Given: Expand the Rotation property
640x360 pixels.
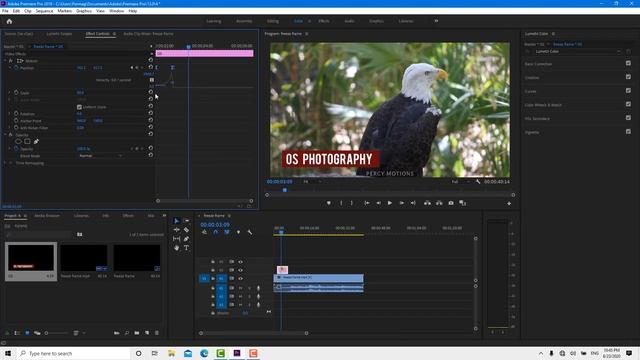Looking at the screenshot, I should pyautogui.click(x=10, y=113).
